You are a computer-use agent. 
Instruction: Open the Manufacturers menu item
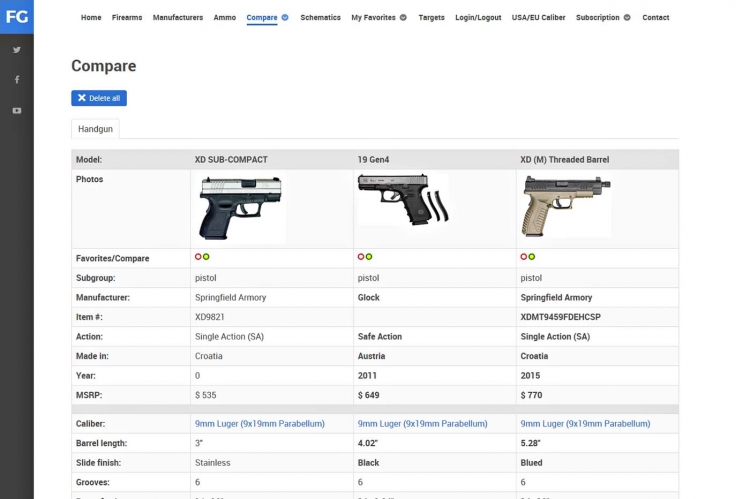point(178,18)
